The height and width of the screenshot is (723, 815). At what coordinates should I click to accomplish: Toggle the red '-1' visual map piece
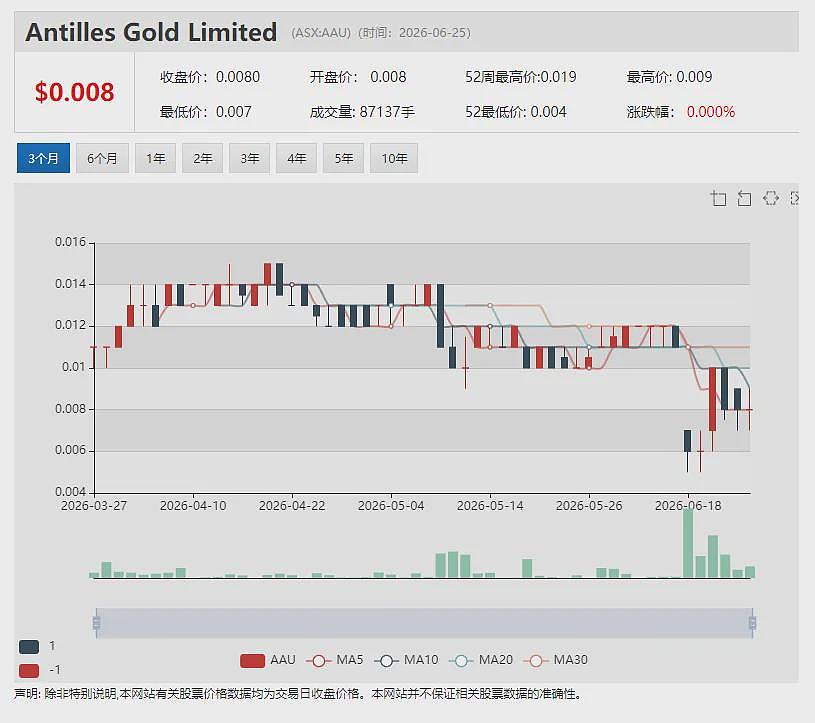[x=29, y=670]
